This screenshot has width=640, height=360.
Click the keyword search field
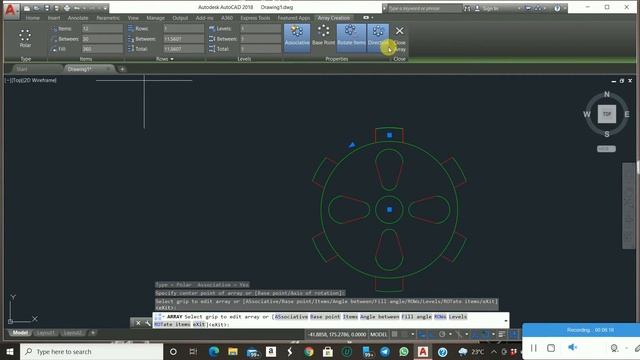coord(424,8)
